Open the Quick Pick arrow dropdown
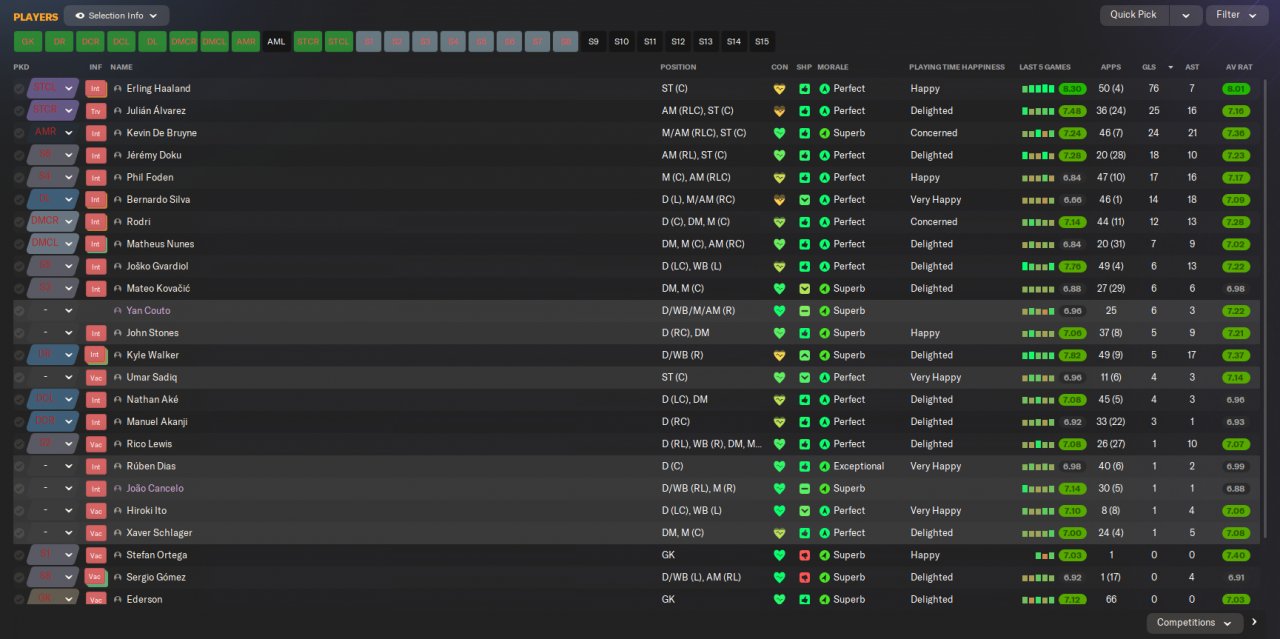The width and height of the screenshot is (1280, 639). tap(1186, 15)
